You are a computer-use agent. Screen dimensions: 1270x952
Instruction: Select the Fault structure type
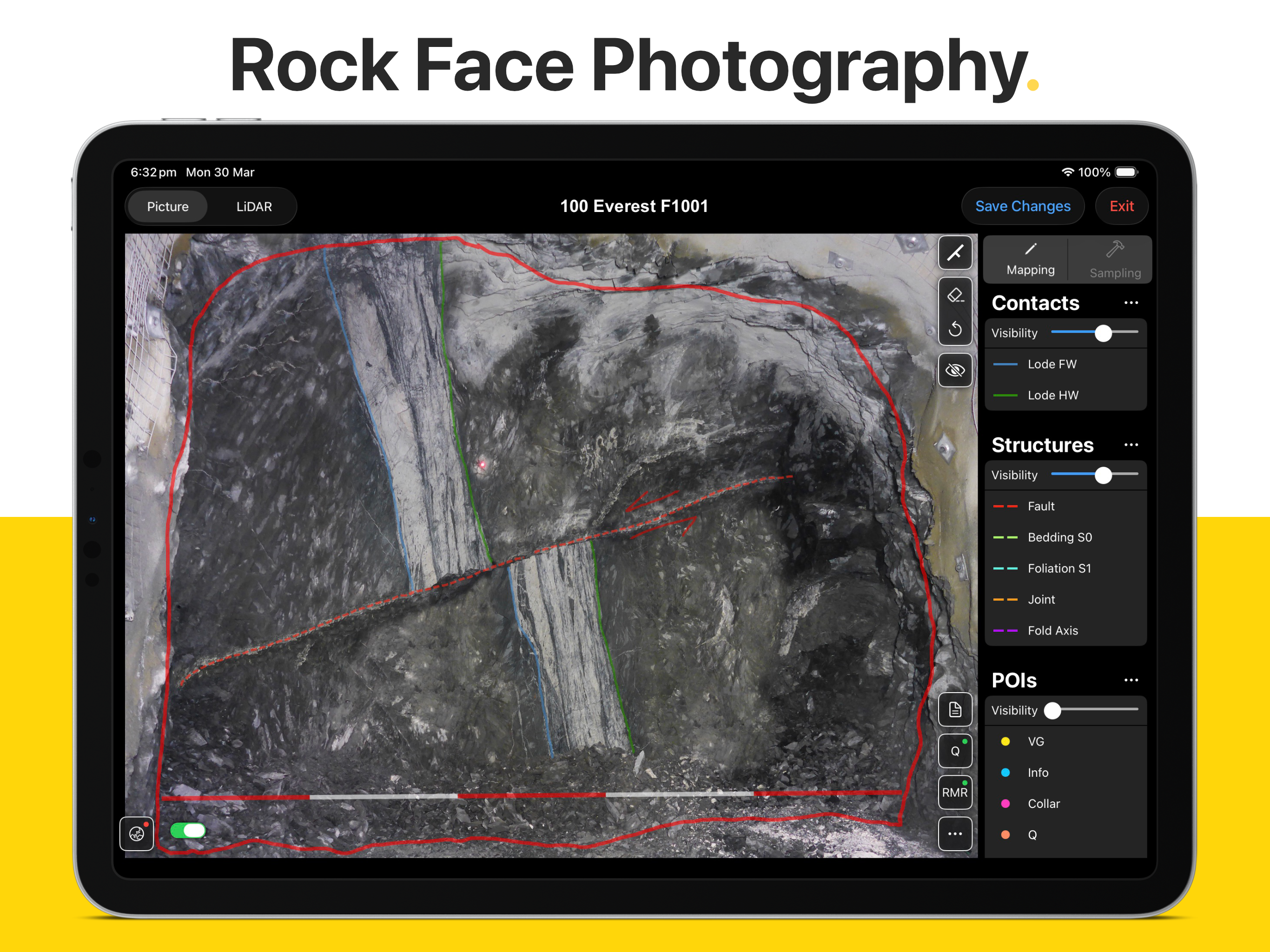click(1065, 506)
